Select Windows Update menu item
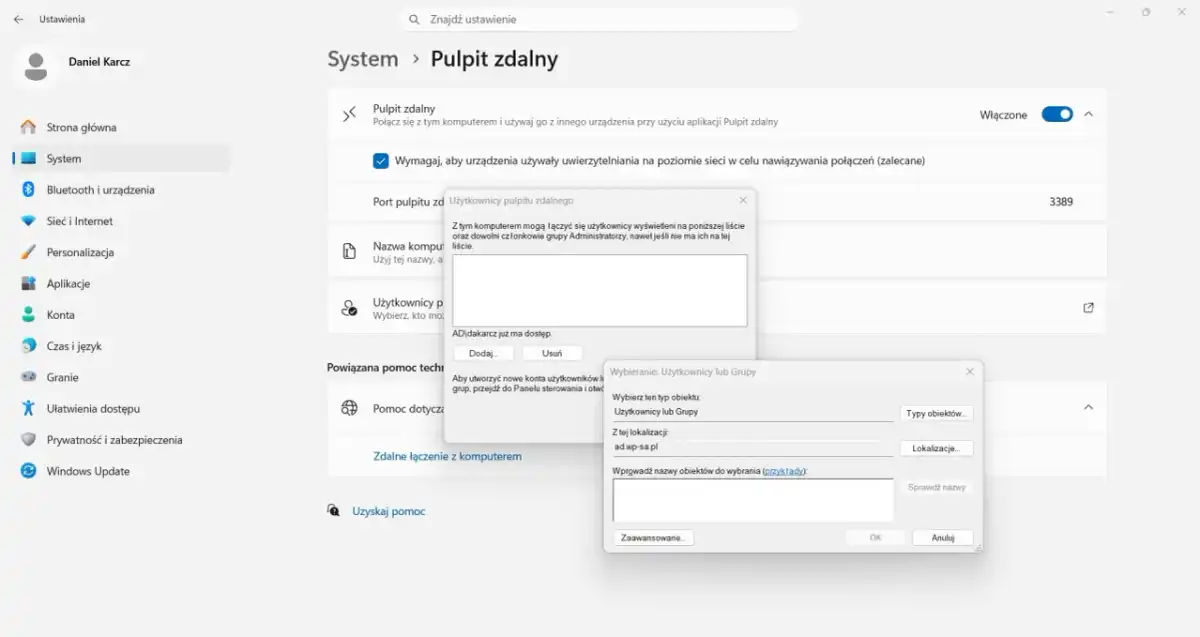This screenshot has height=637, width=1200. (x=120, y=471)
